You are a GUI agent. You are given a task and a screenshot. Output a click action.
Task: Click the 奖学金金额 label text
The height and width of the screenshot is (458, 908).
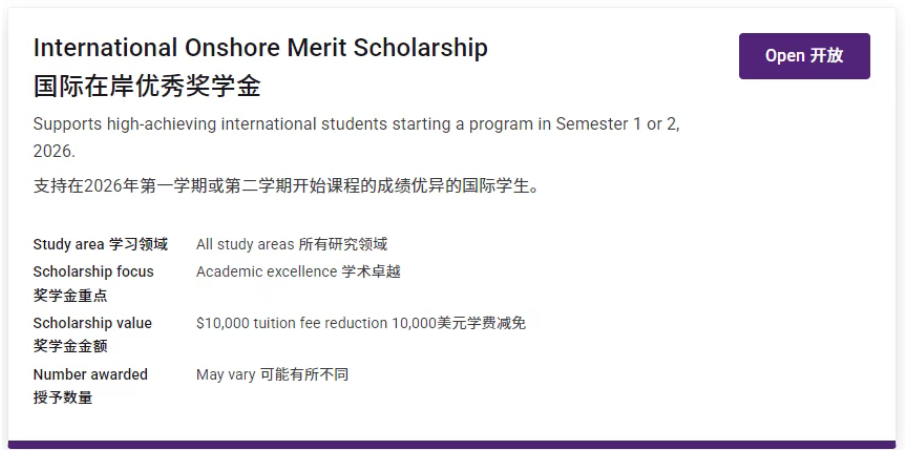[70, 346]
